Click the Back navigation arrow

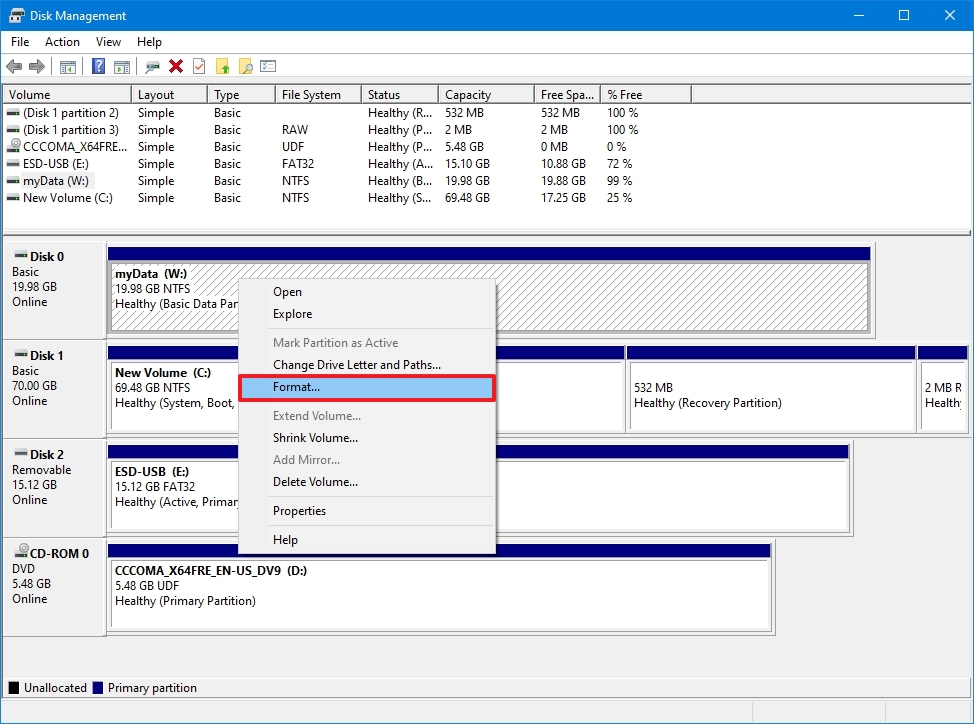point(15,66)
